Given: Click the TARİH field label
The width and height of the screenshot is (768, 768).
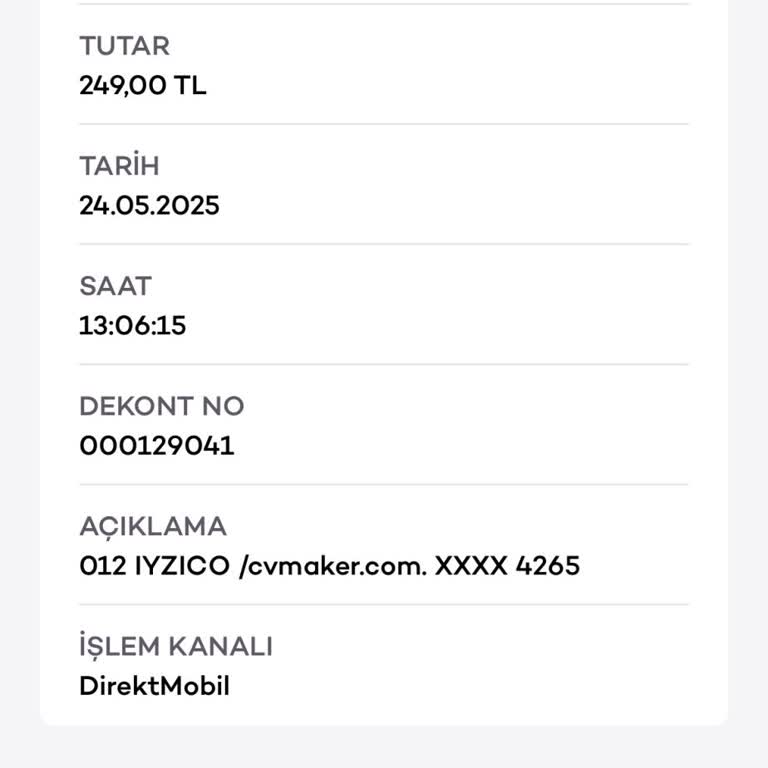Looking at the screenshot, I should tap(119, 166).
